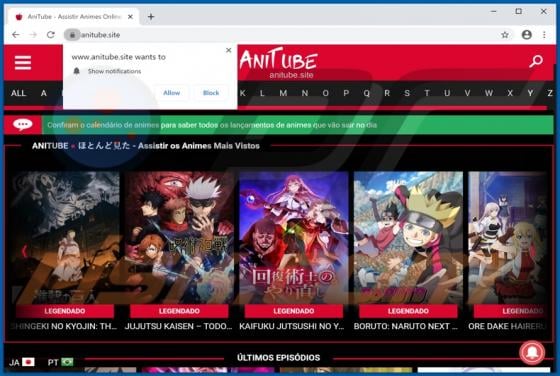Select letter R filter
The width and height of the screenshot is (560, 376).
(x=387, y=93)
